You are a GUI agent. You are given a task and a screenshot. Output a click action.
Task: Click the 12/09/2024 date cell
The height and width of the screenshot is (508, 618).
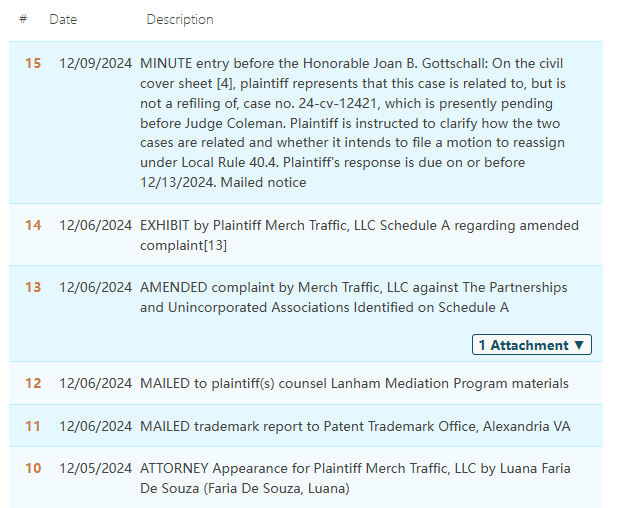(x=95, y=64)
